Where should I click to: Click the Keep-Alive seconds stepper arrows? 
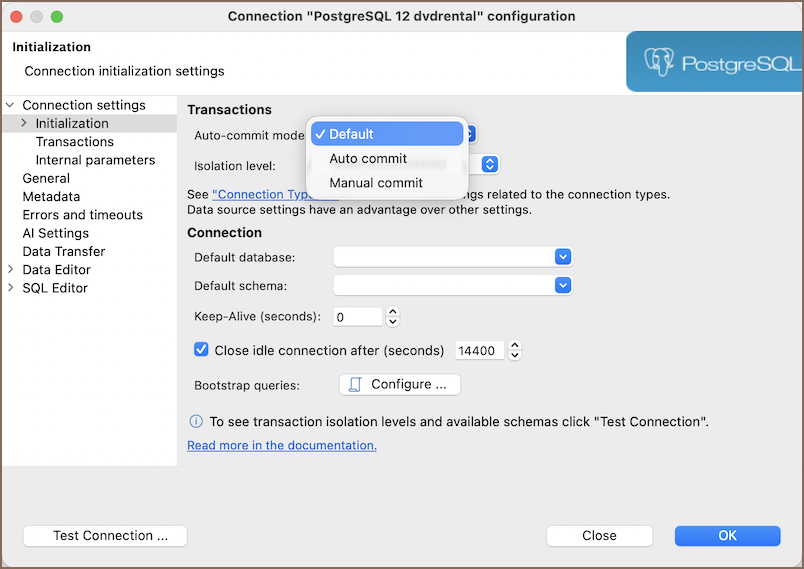click(393, 317)
